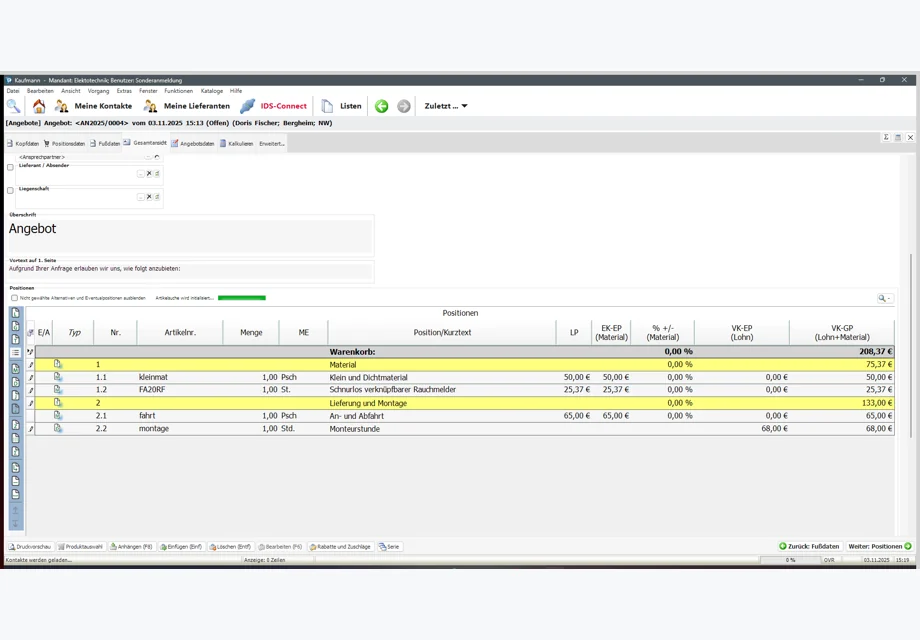Switch to the Kopfdaten tab
Image resolution: width=920 pixels, height=640 pixels.
(23, 143)
